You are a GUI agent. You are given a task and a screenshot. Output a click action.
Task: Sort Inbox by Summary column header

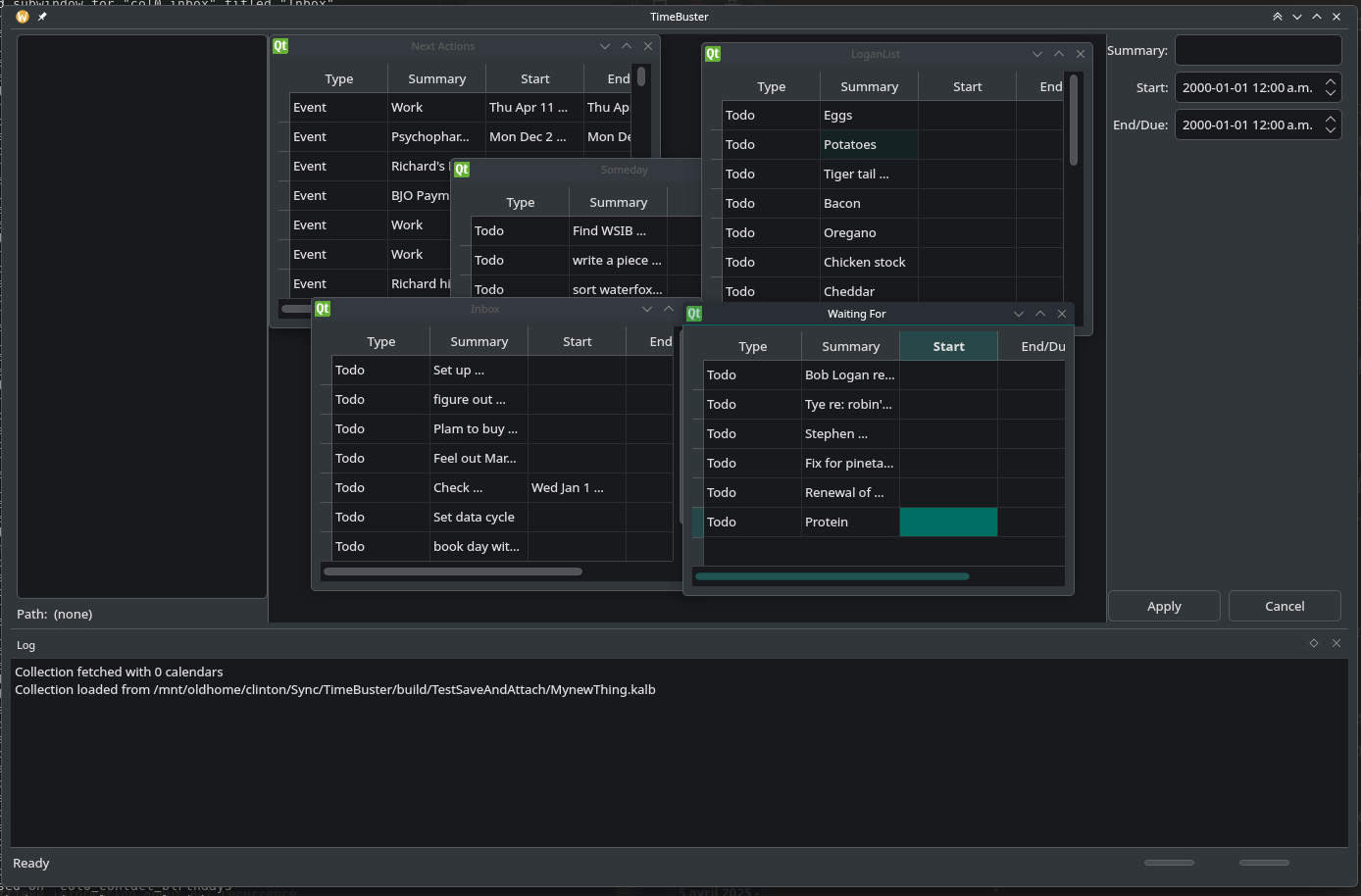click(x=479, y=341)
